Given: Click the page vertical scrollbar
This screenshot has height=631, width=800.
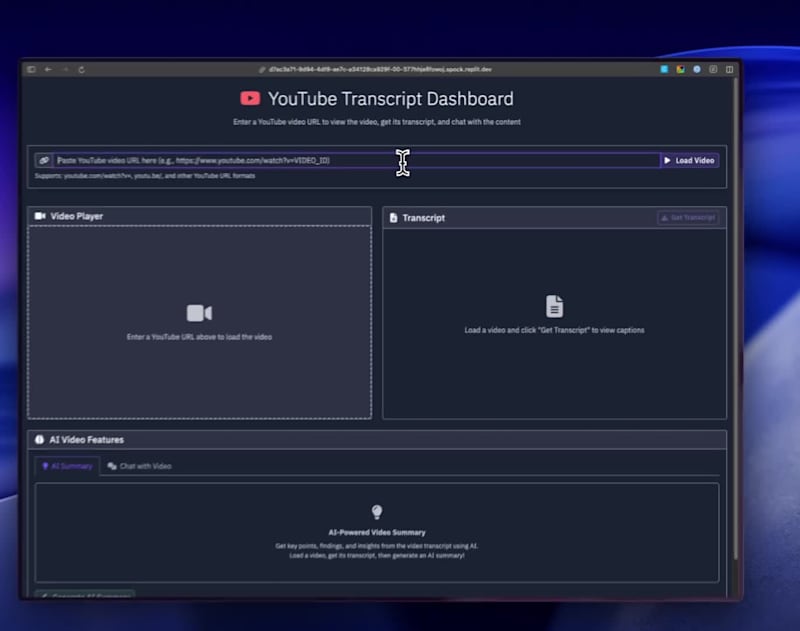Looking at the screenshot, I should click(x=735, y=319).
